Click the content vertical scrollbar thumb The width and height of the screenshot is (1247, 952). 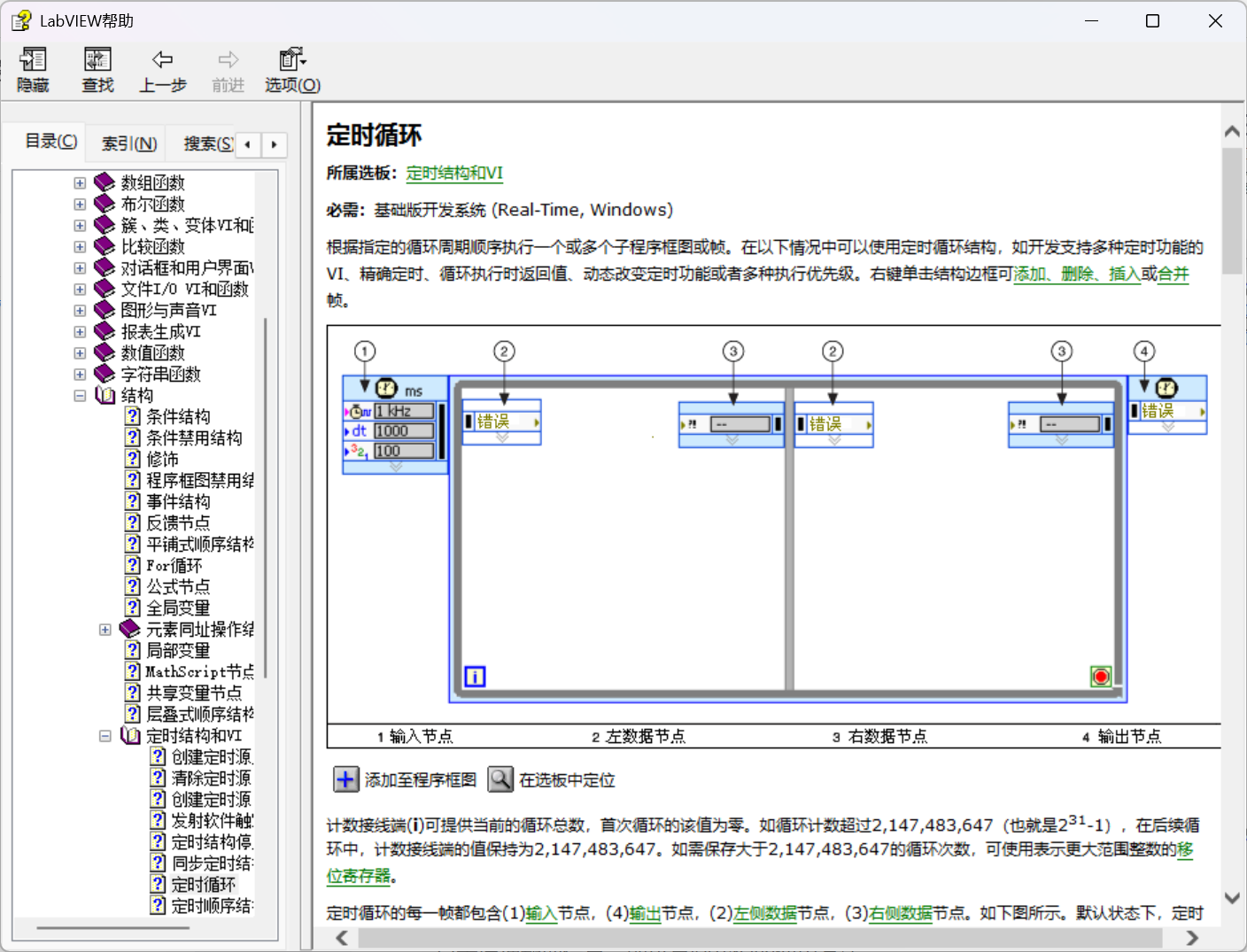click(x=1232, y=211)
